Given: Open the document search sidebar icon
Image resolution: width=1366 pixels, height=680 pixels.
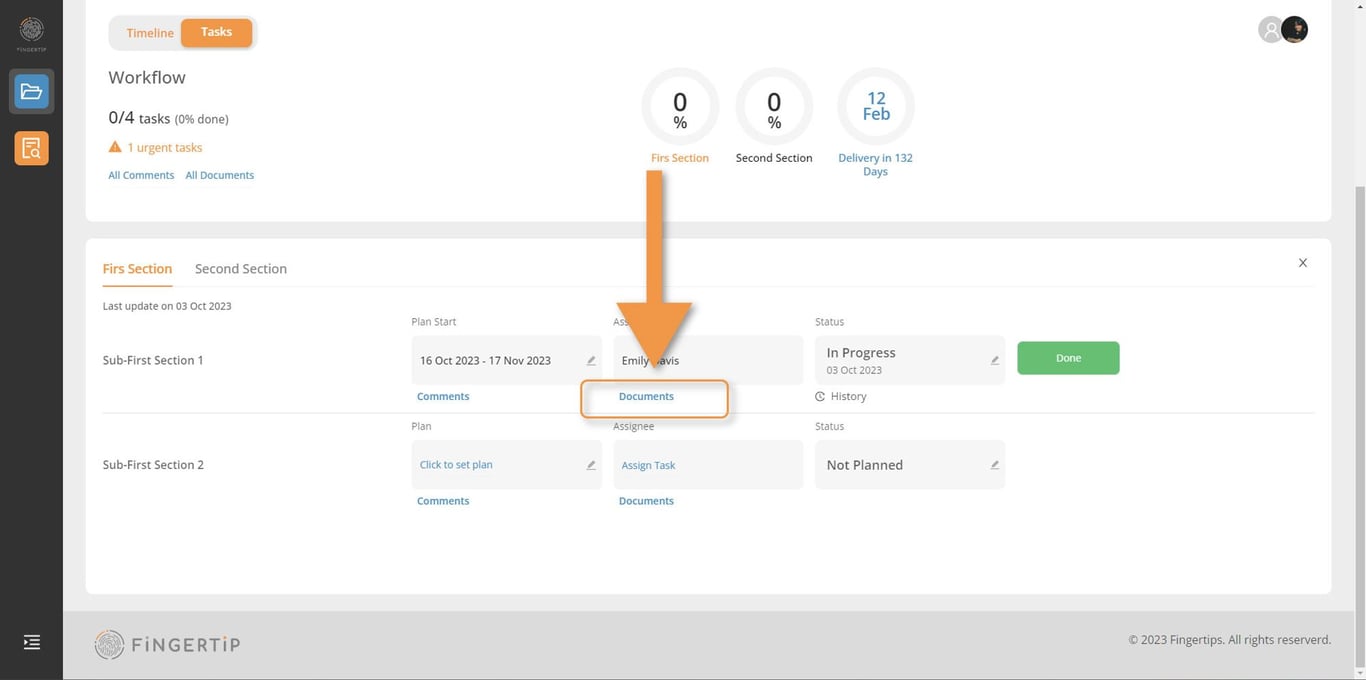Looking at the screenshot, I should tap(31, 148).
